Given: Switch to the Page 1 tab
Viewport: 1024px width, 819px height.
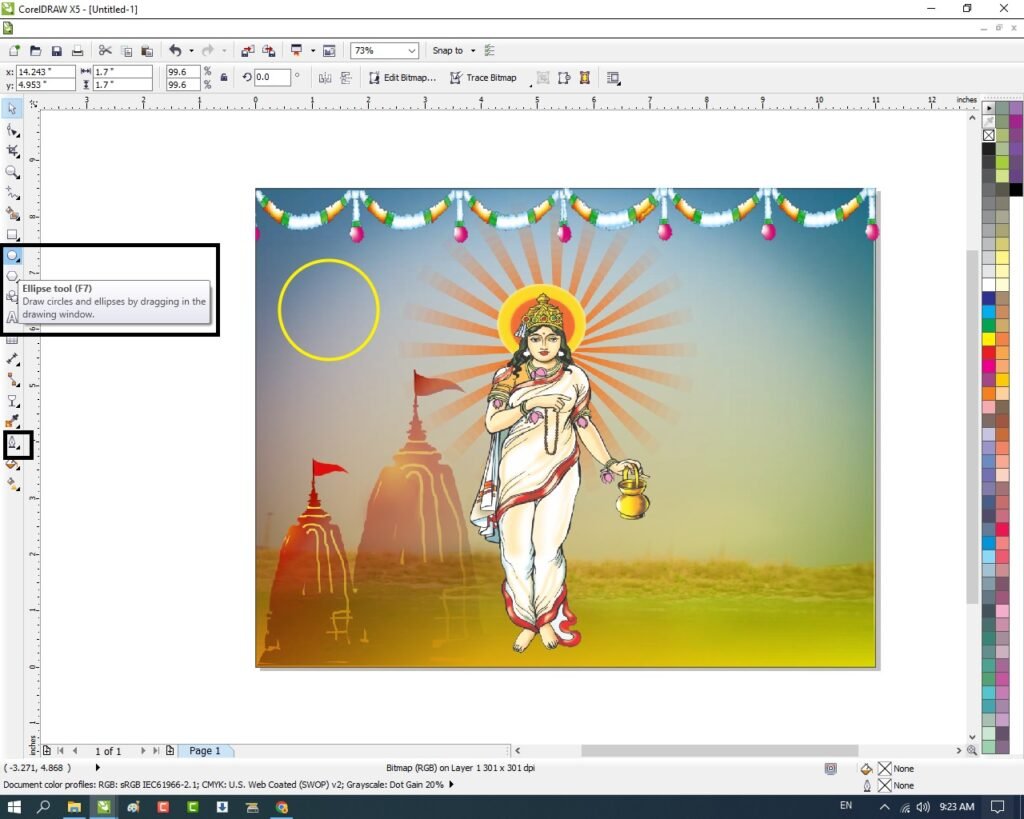Looking at the screenshot, I should (x=205, y=750).
